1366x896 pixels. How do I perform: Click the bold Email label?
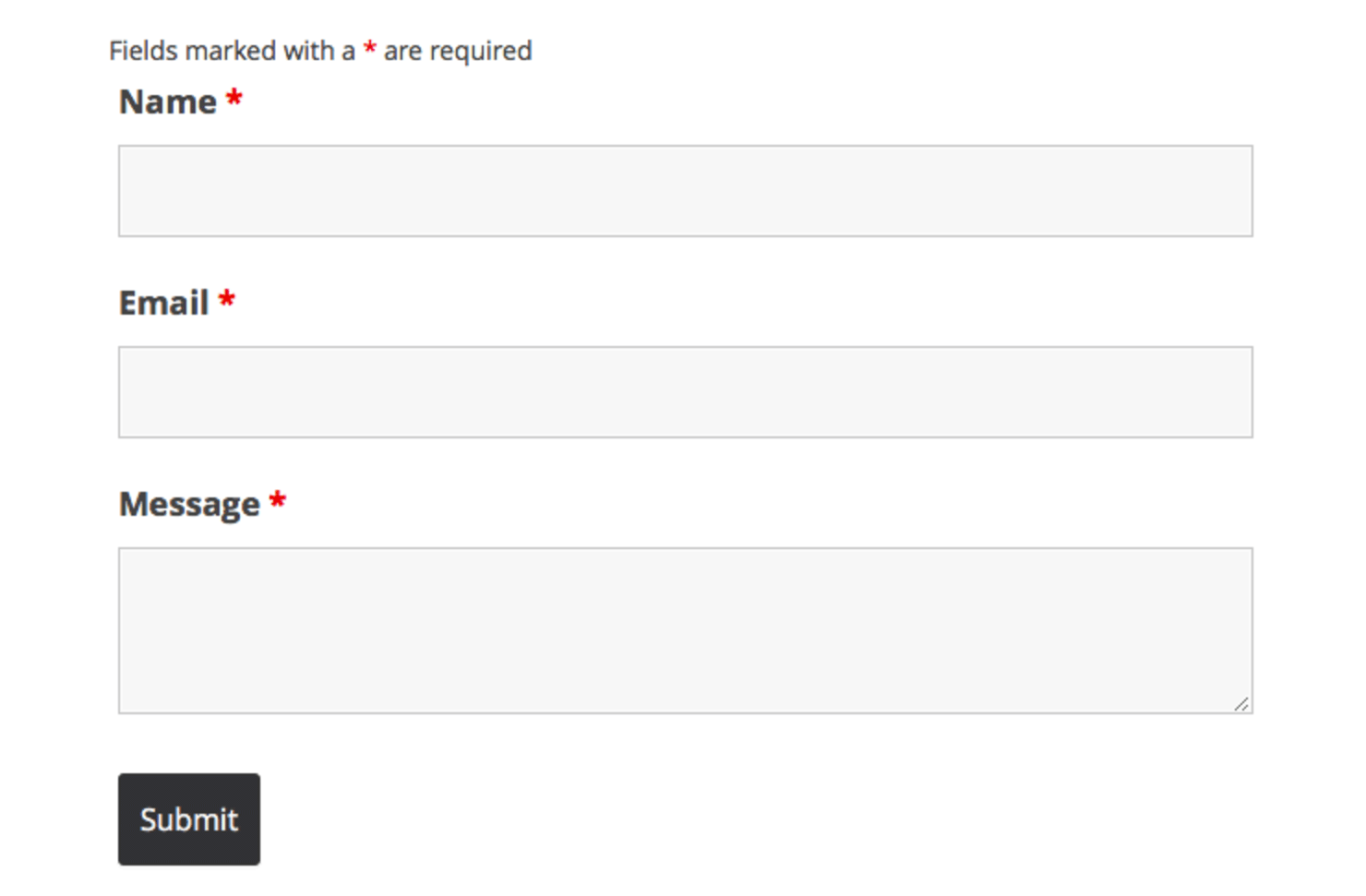coord(164,303)
